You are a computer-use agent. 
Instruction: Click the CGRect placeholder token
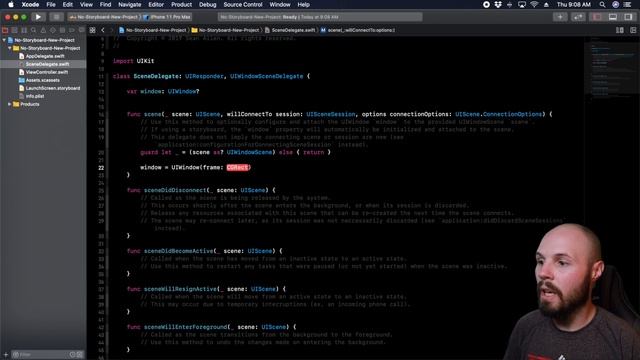[x=238, y=167]
